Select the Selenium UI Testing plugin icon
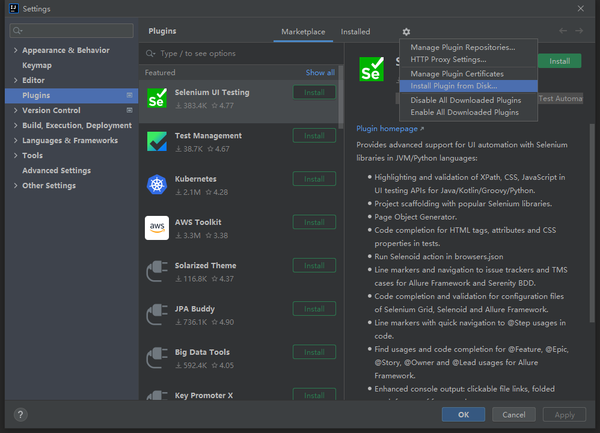The image size is (600, 433). (x=156, y=97)
